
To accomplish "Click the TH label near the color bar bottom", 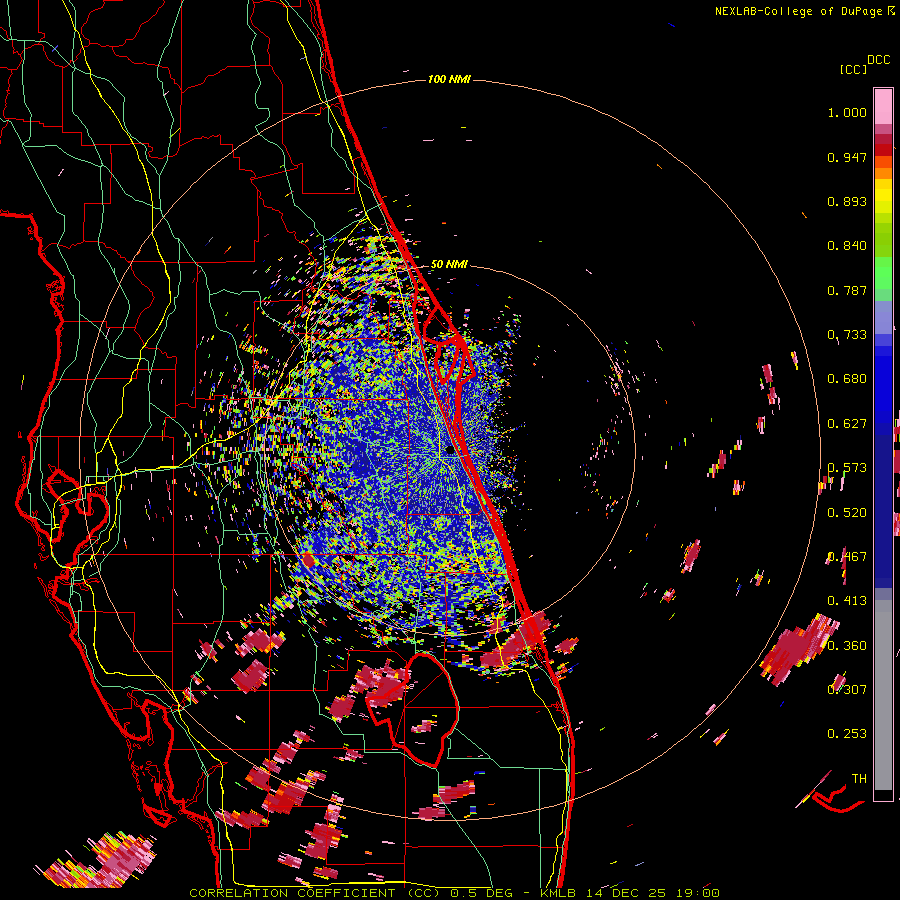I will click(x=859, y=779).
